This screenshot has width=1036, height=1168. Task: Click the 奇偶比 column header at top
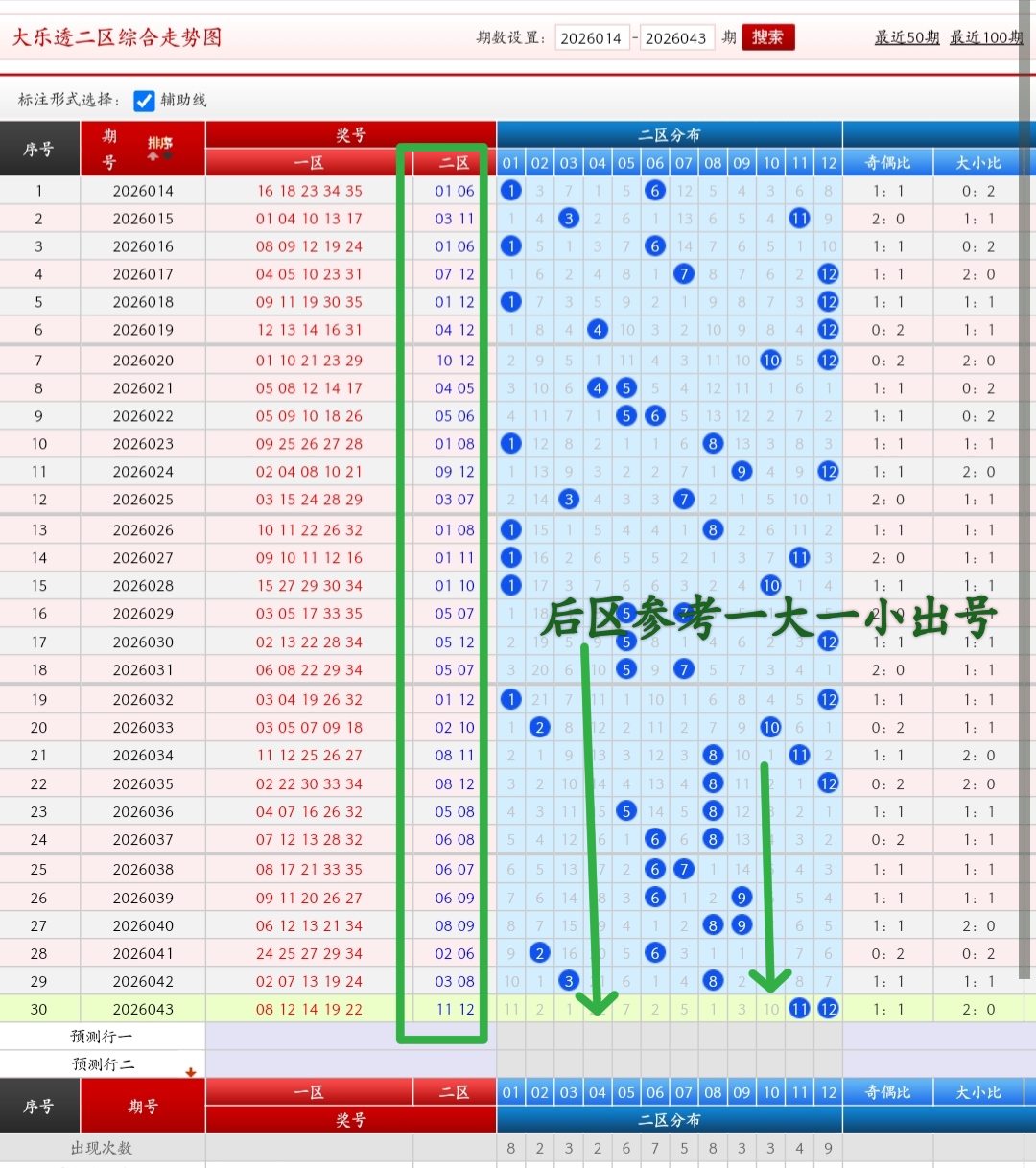point(887,163)
